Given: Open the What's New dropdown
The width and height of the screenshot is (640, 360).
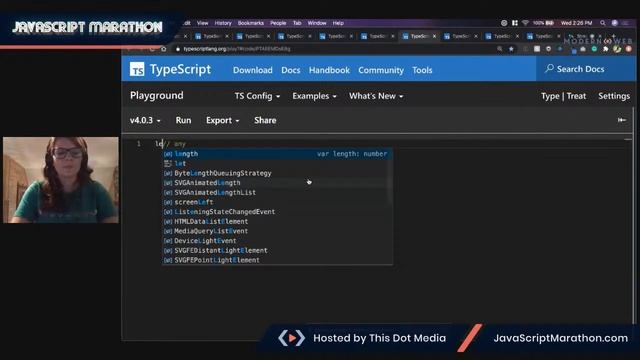Looking at the screenshot, I should pyautogui.click(x=376, y=96).
